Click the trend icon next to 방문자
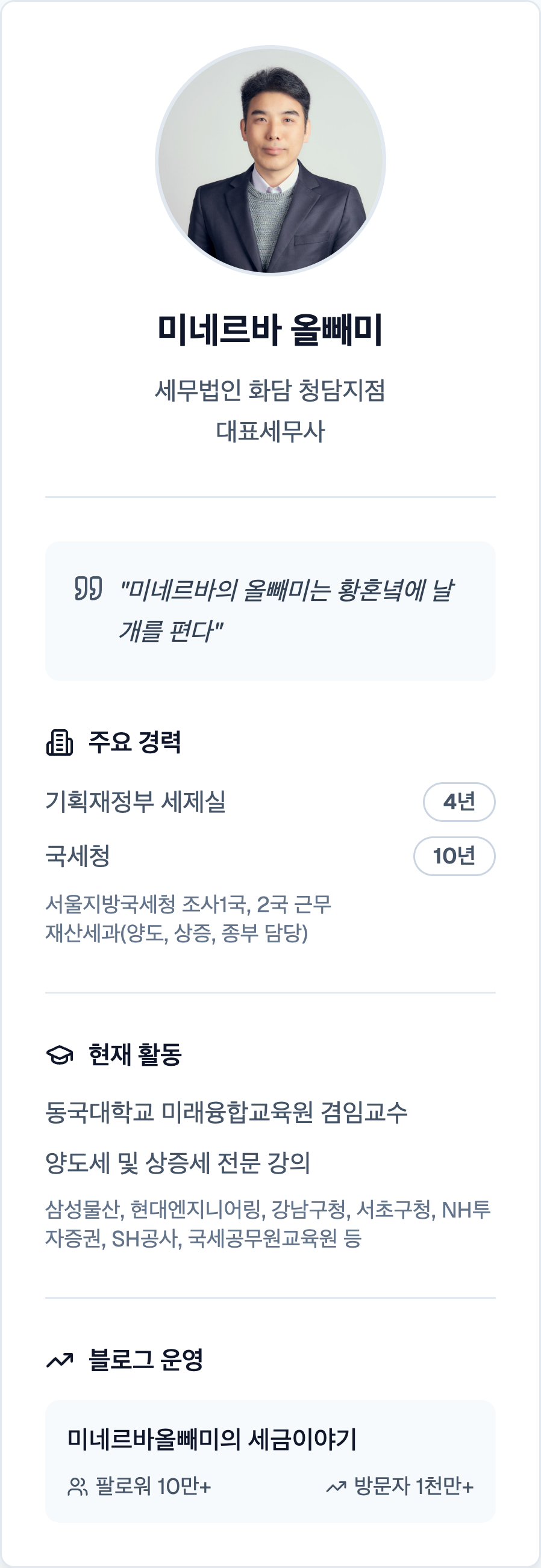This screenshot has width=541, height=1568. point(336,1487)
